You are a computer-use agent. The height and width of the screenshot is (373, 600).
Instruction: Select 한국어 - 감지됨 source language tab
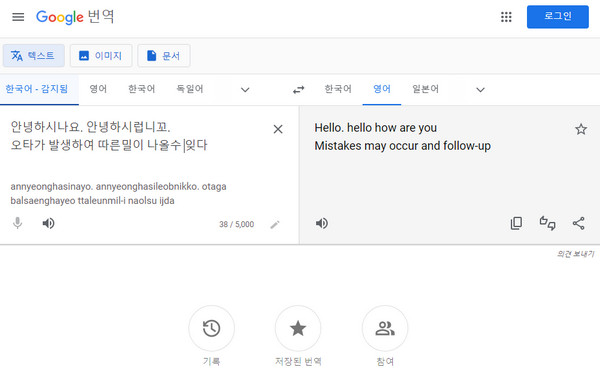37,89
